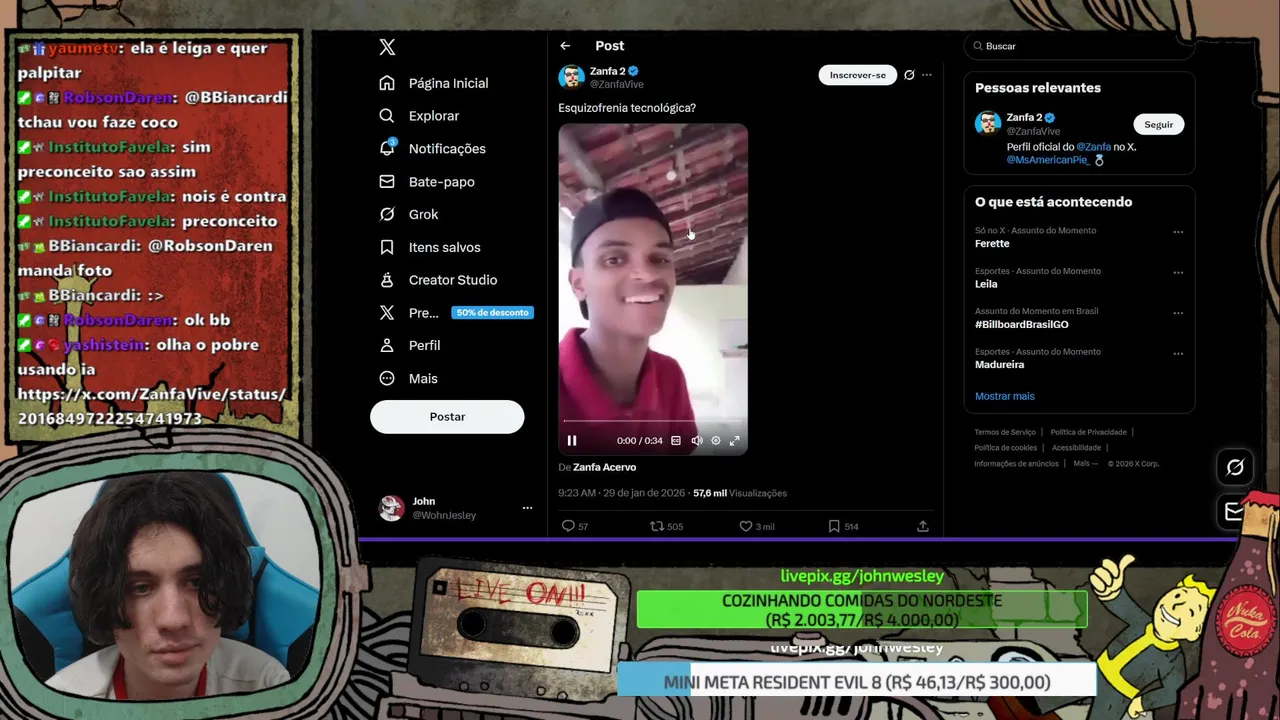Click the share icon on the post
Screen dimensions: 1280x720
pyautogui.click(x=922, y=526)
